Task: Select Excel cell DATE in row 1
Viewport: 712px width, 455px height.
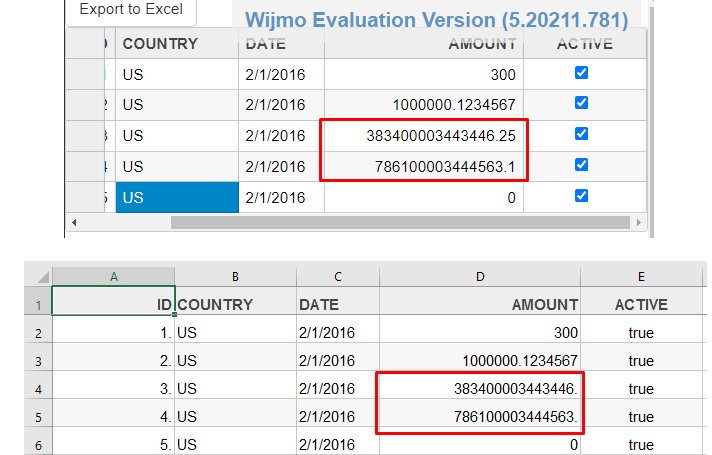Action: (338, 301)
